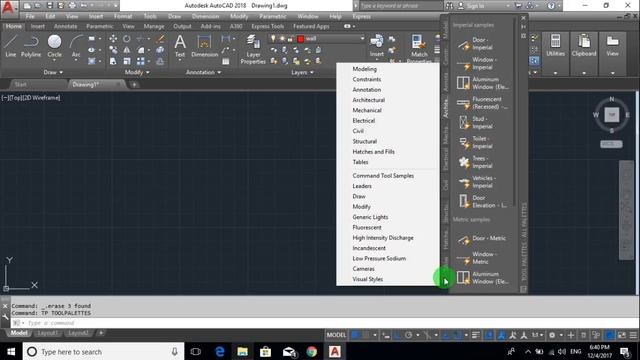640x360 pixels.
Task: Open Microsoft Edge from taskbar
Action: 220,352
